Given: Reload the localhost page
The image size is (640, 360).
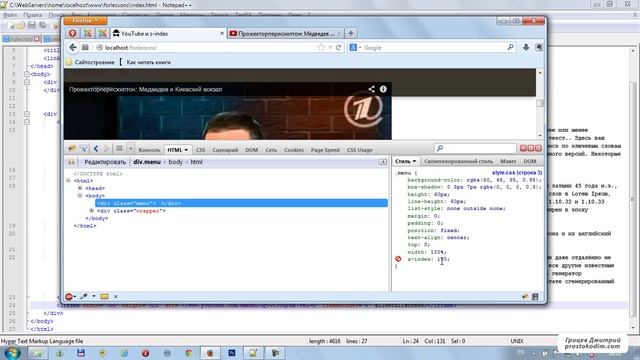Looking at the screenshot, I should click(338, 48).
